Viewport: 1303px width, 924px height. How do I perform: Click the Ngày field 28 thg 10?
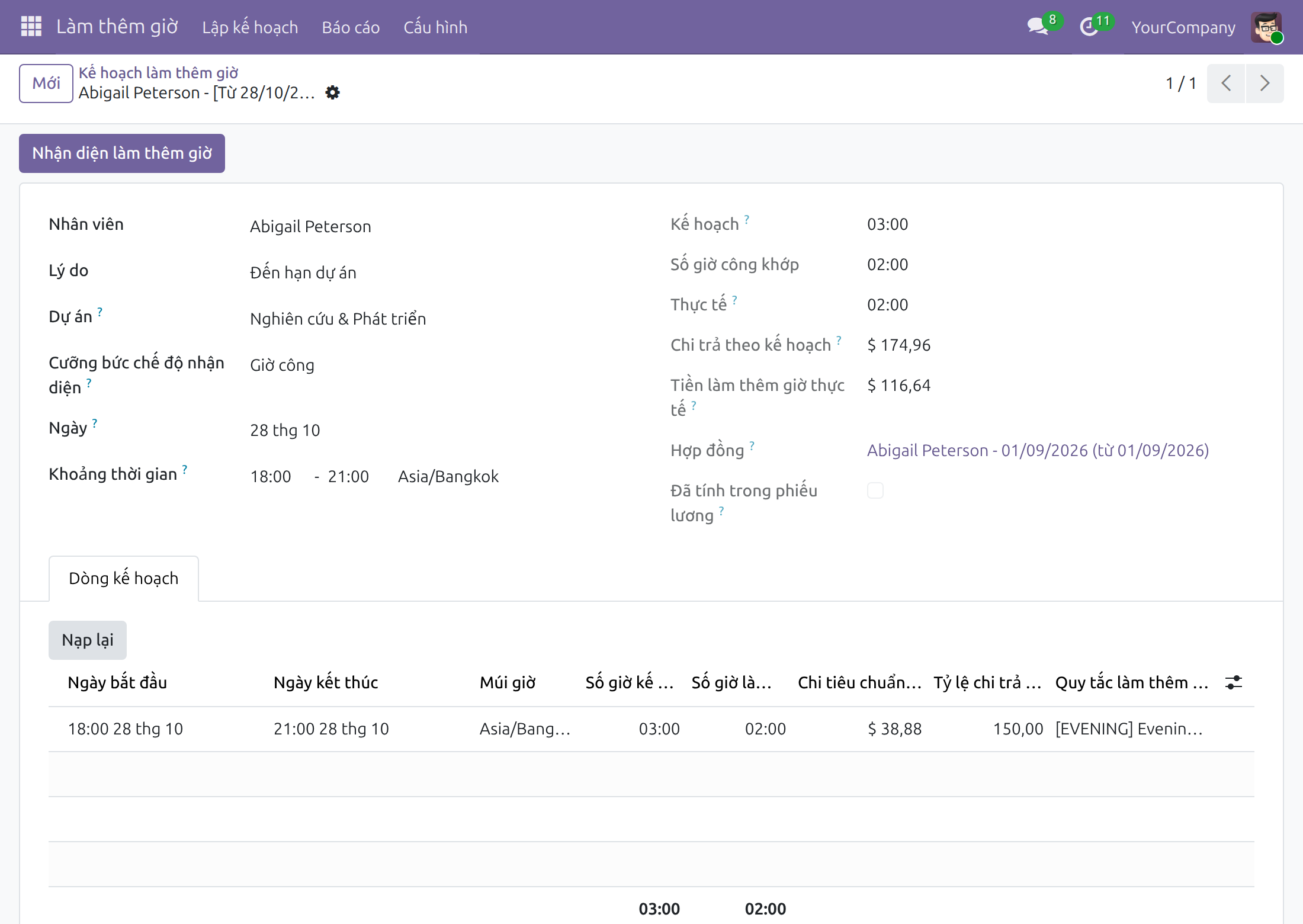tap(285, 430)
